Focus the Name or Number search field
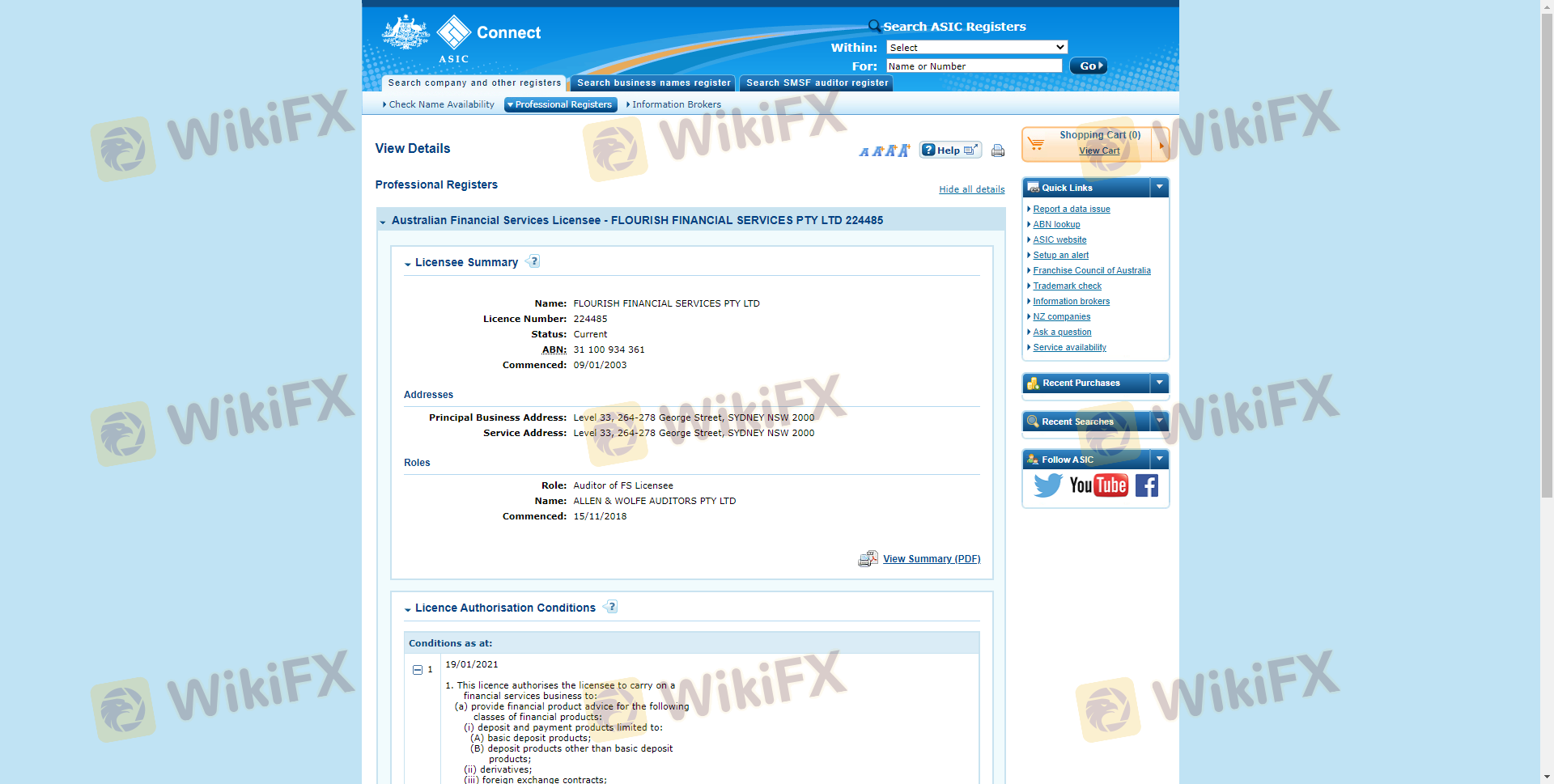Viewport: 1554px width, 784px height. tap(974, 66)
